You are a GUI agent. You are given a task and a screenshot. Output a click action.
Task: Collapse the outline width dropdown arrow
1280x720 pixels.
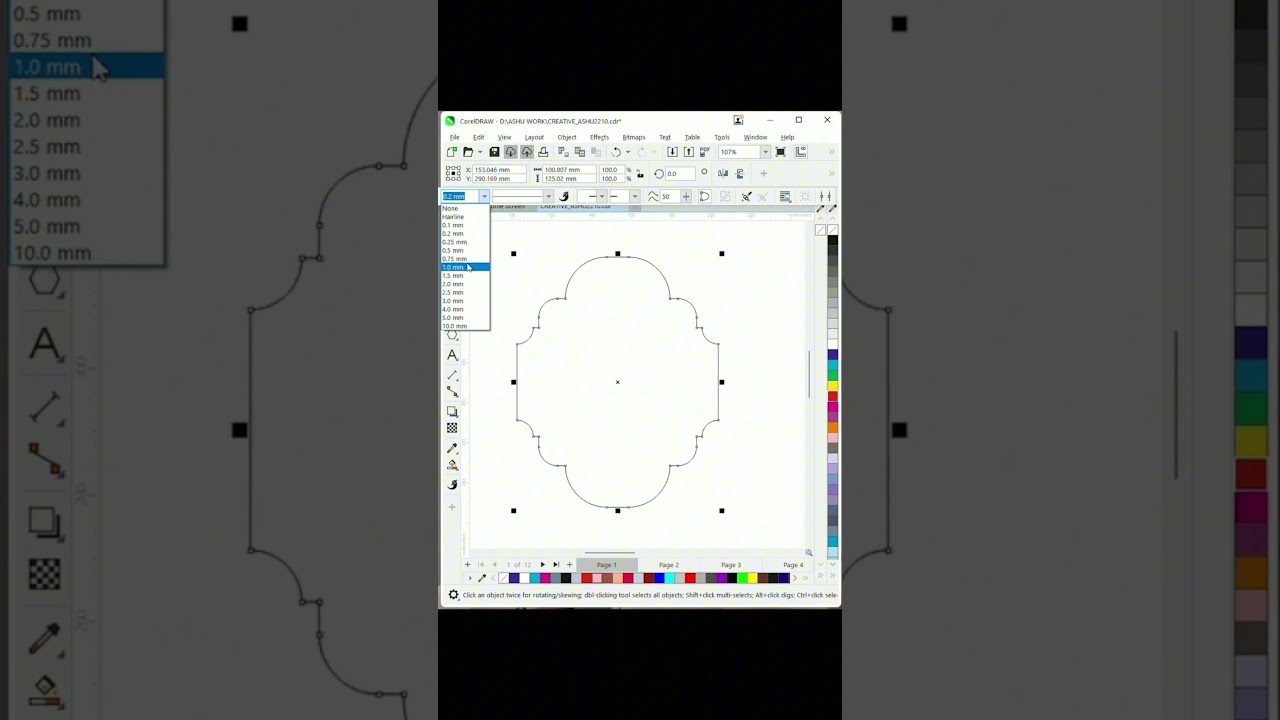coord(484,196)
